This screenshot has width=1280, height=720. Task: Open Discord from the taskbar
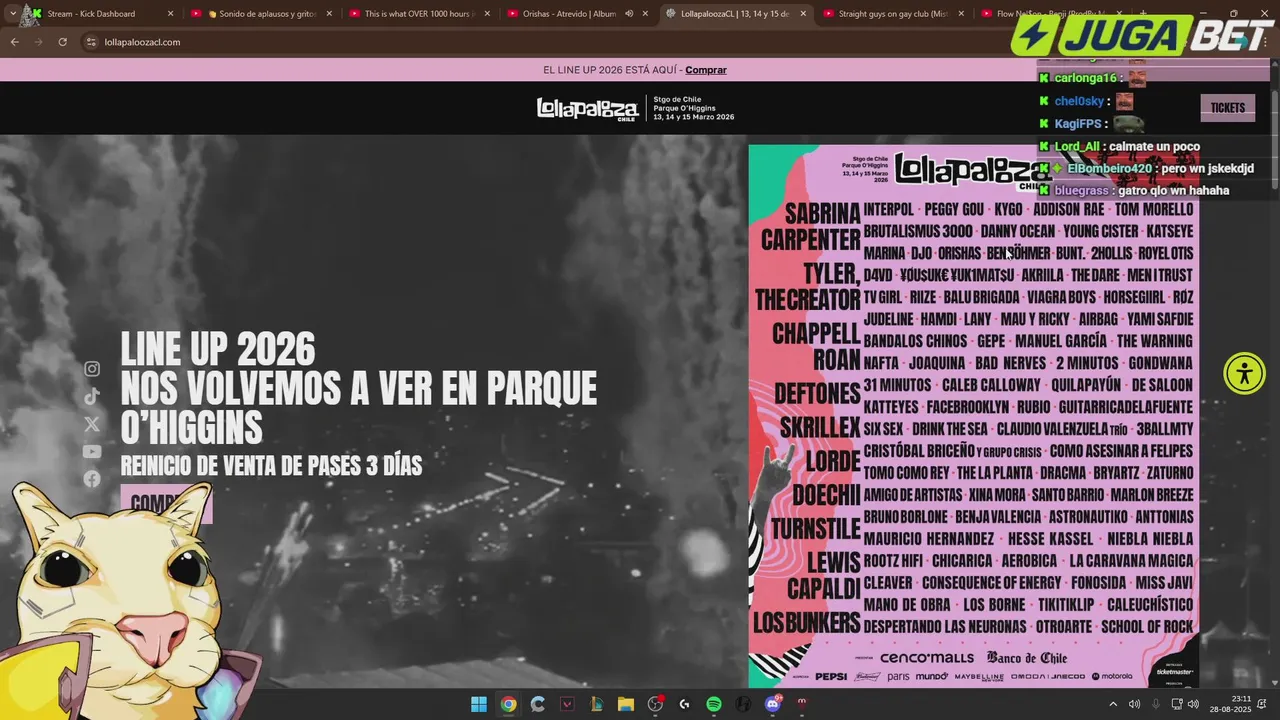tap(773, 704)
